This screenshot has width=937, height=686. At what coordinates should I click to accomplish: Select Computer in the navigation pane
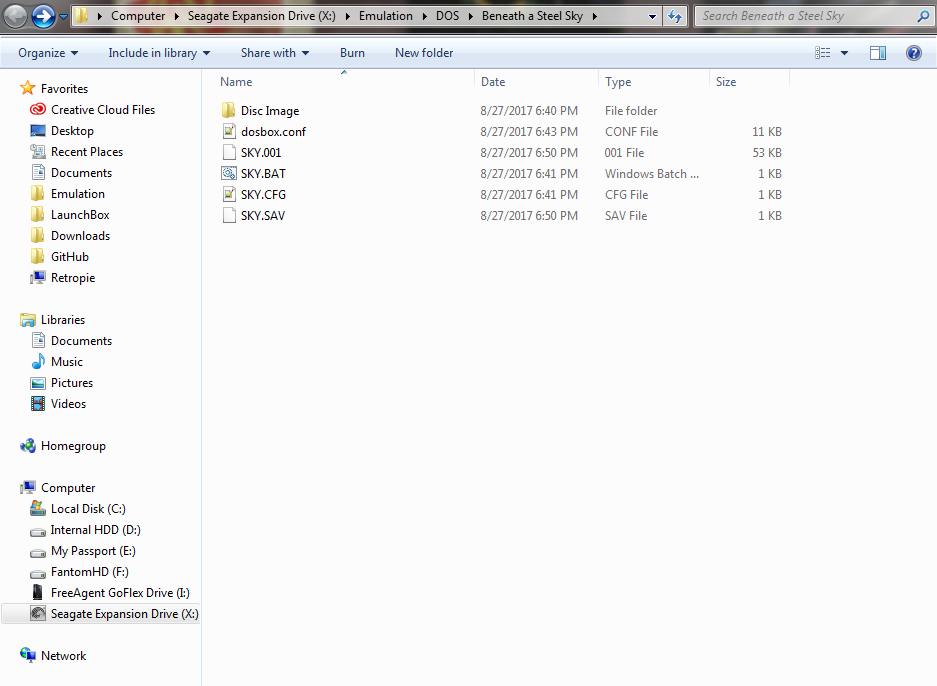pos(68,488)
